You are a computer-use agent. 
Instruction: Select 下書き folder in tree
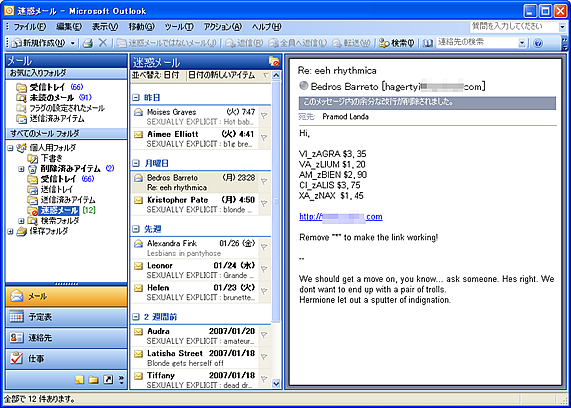pyautogui.click(x=46, y=158)
